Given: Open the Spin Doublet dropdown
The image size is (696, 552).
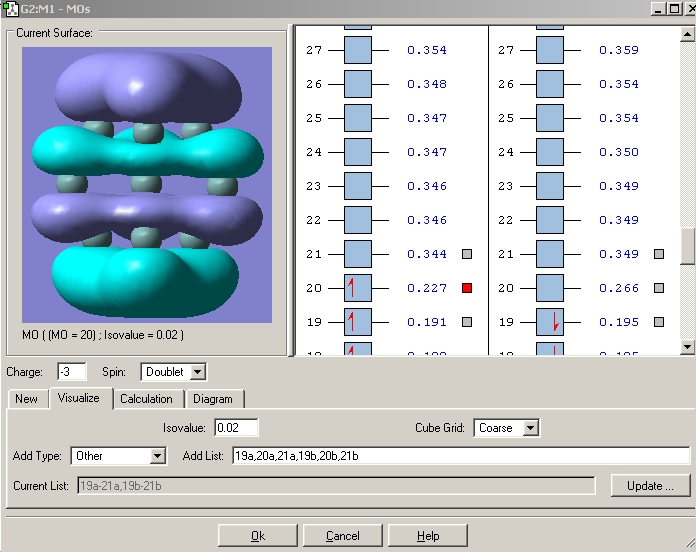Looking at the screenshot, I should (x=198, y=372).
